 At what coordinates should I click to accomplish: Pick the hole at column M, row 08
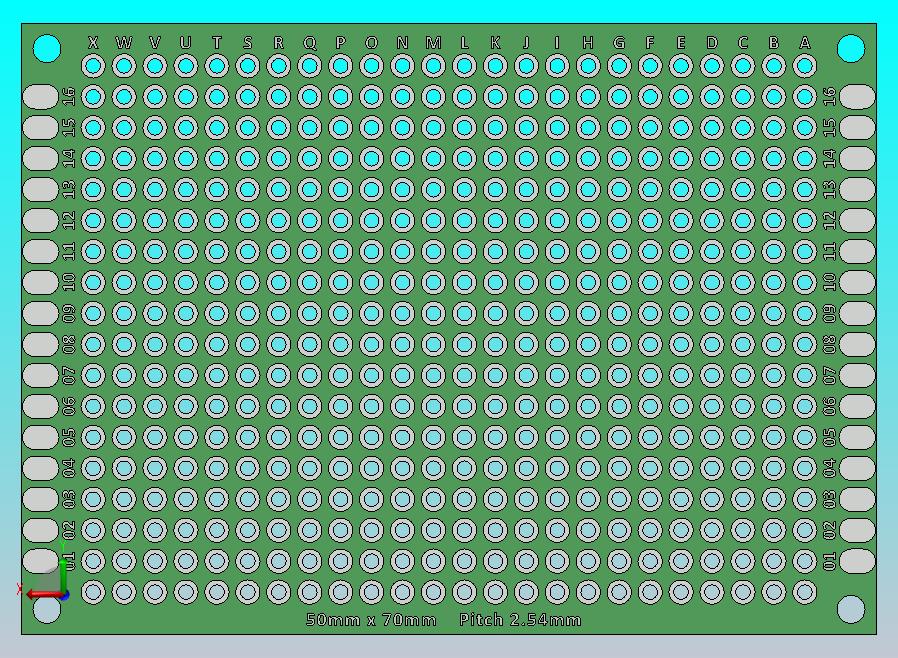434,344
